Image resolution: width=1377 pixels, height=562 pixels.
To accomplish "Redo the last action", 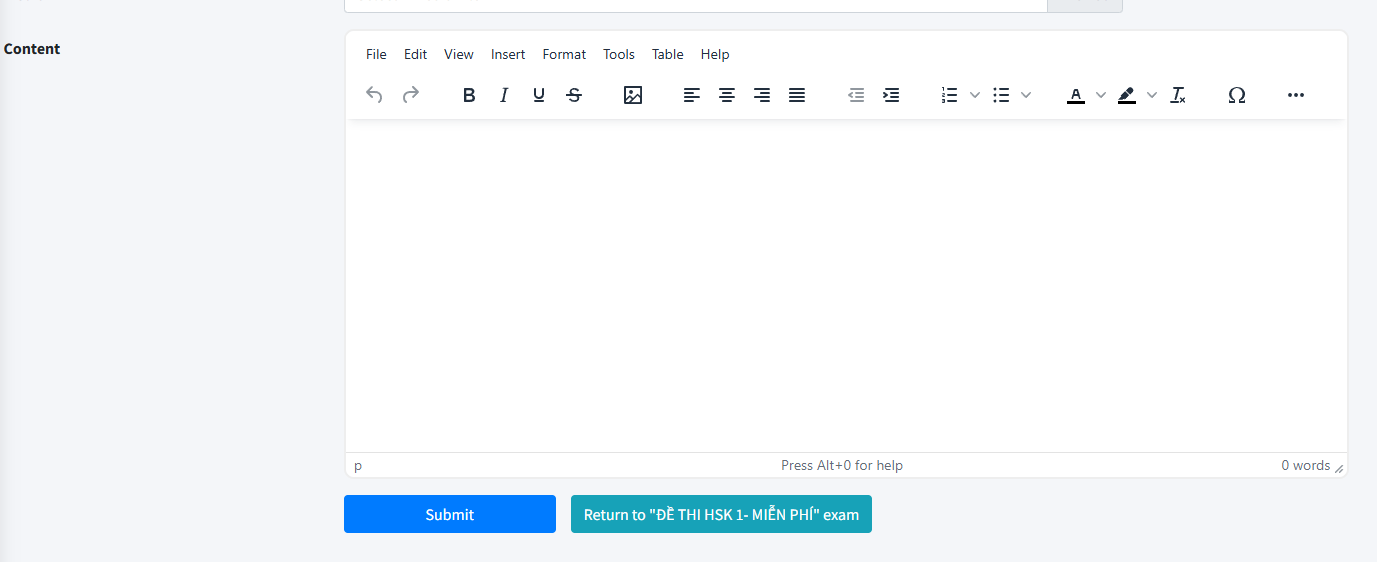I will point(410,95).
